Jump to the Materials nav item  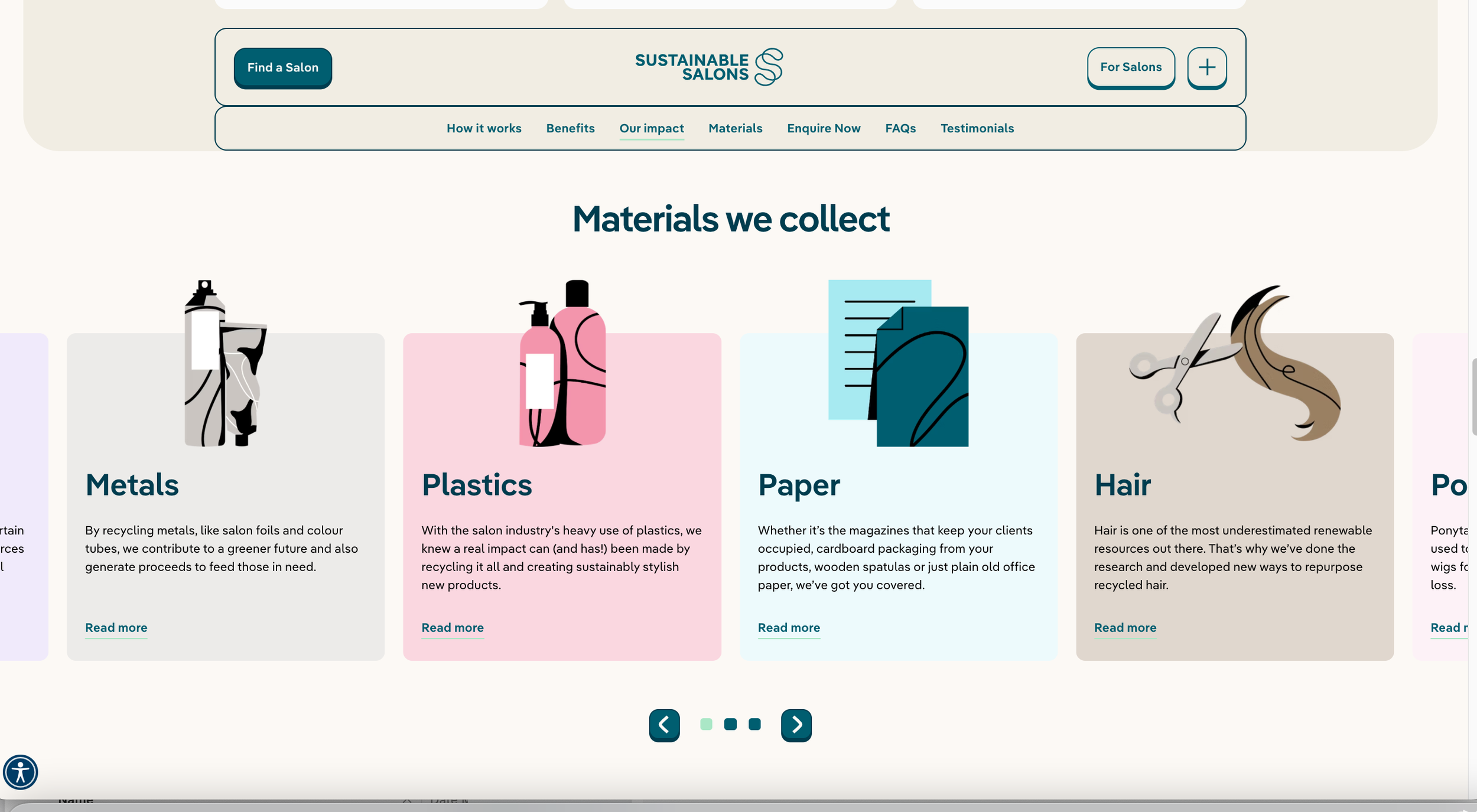735,128
